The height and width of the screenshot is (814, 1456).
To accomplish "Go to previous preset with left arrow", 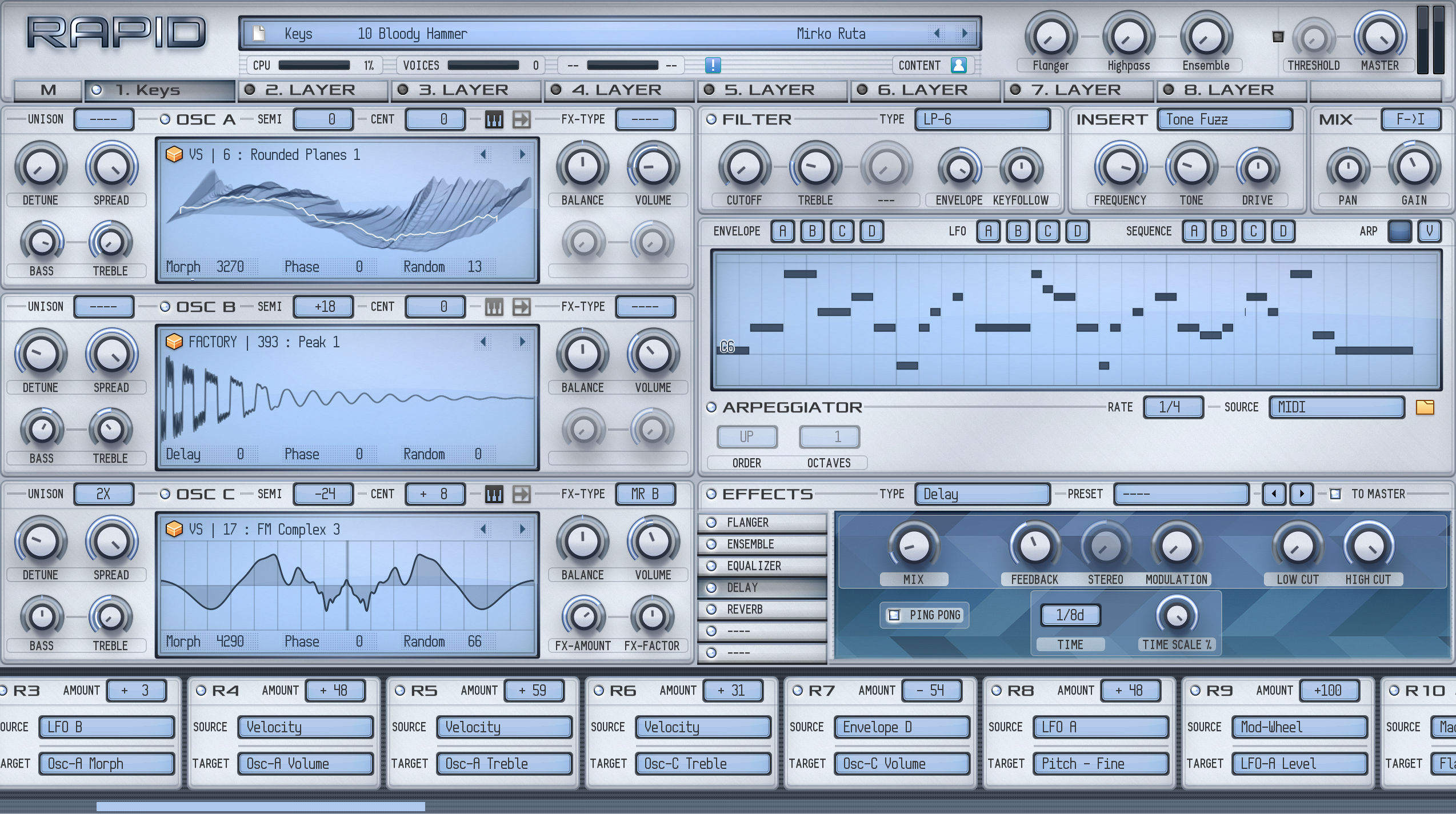I will coord(937,33).
